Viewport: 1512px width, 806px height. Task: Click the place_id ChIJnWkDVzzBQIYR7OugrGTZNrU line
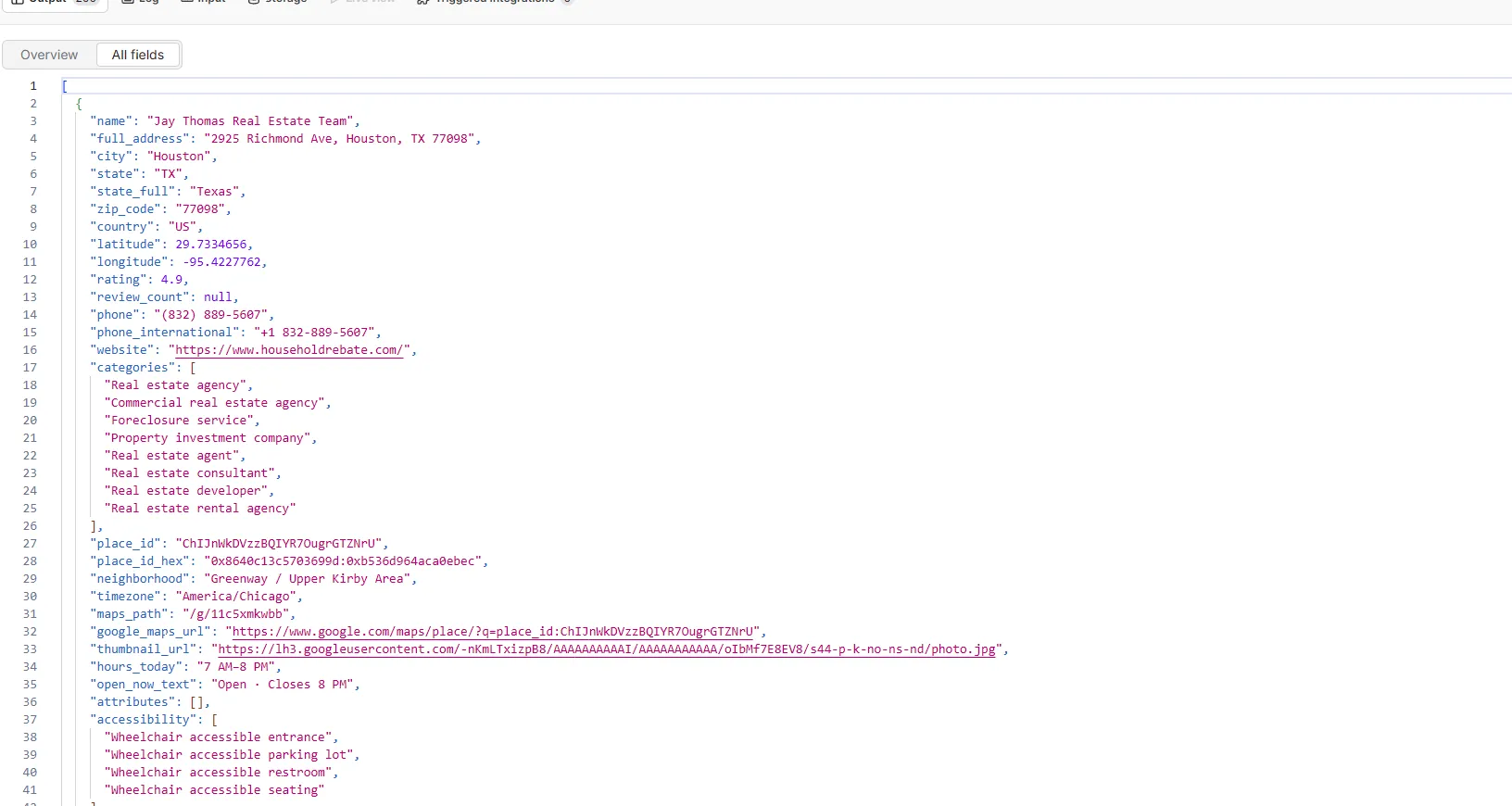(239, 544)
